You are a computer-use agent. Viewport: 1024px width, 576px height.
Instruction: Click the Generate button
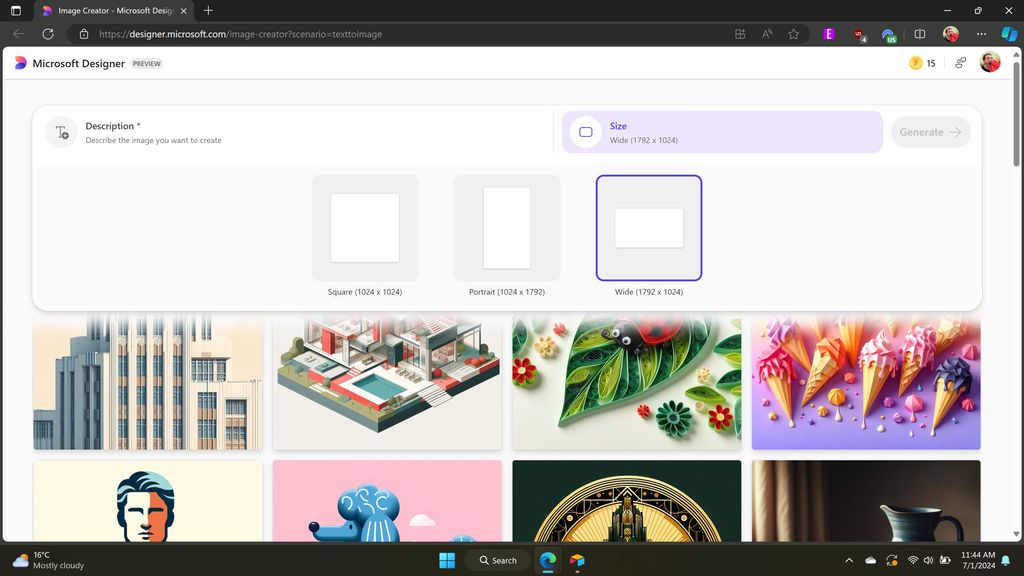click(929, 131)
